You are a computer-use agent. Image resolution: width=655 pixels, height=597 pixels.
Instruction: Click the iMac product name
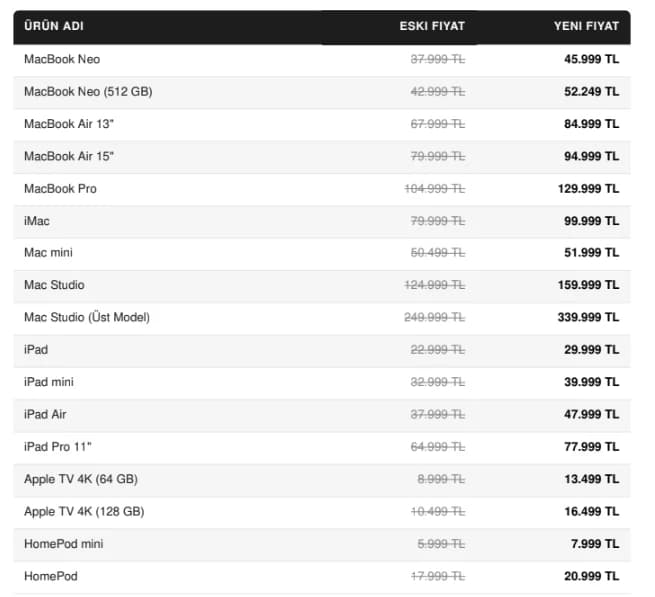37,221
